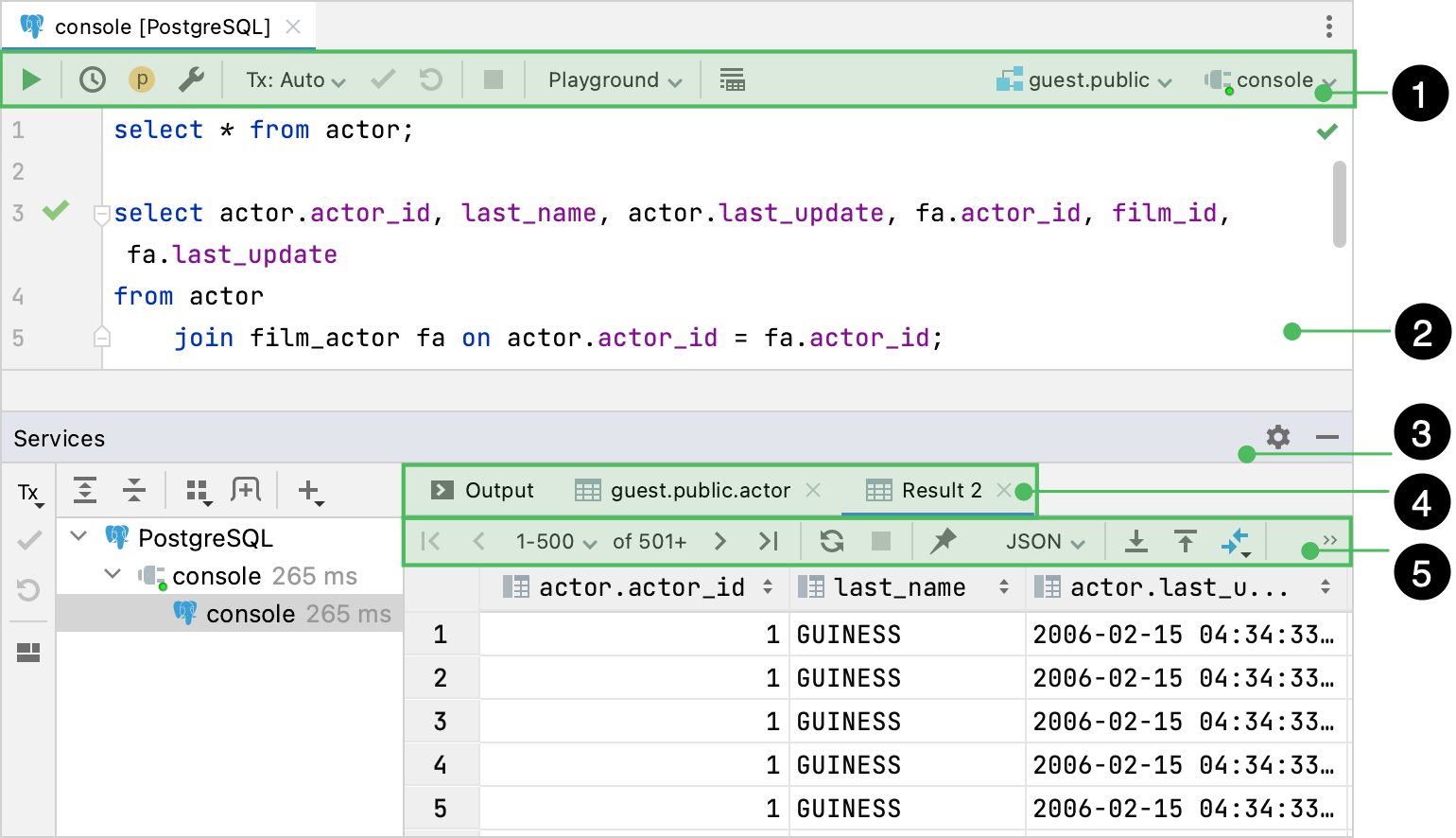This screenshot has height=838, width=1456.
Task: Jump to the last page of results
Action: (x=769, y=540)
